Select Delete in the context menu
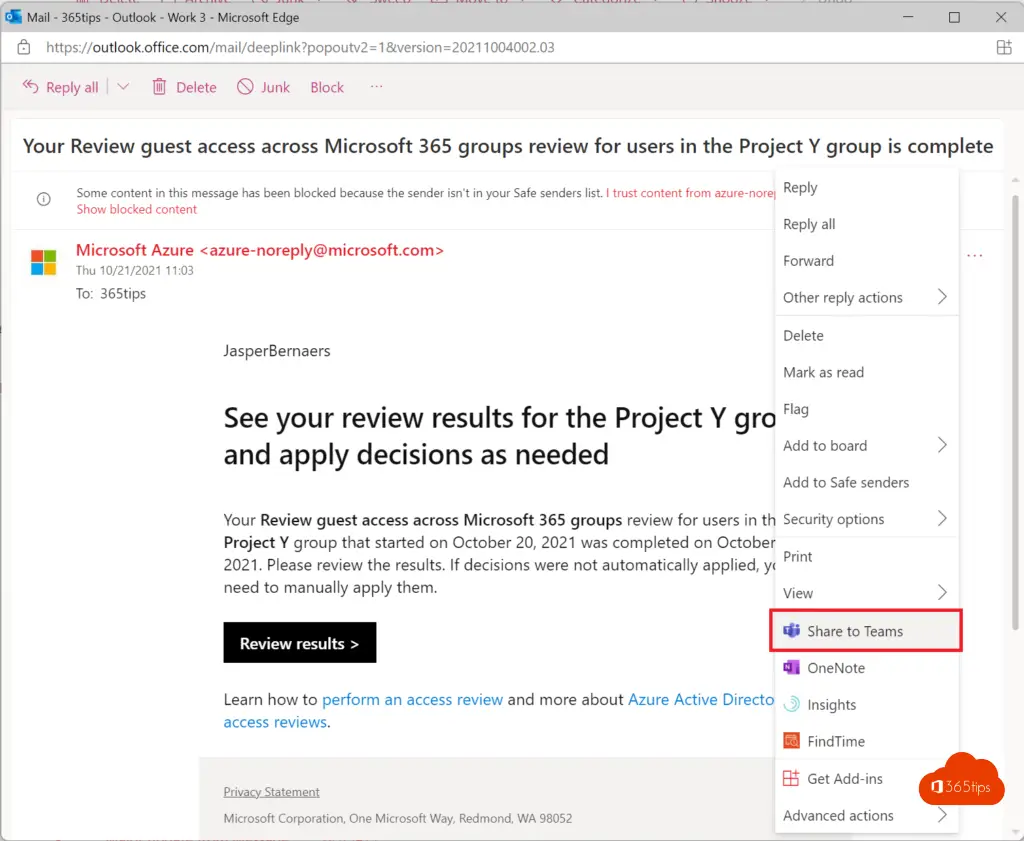Screen dimensions: 1024x841 (867, 335)
